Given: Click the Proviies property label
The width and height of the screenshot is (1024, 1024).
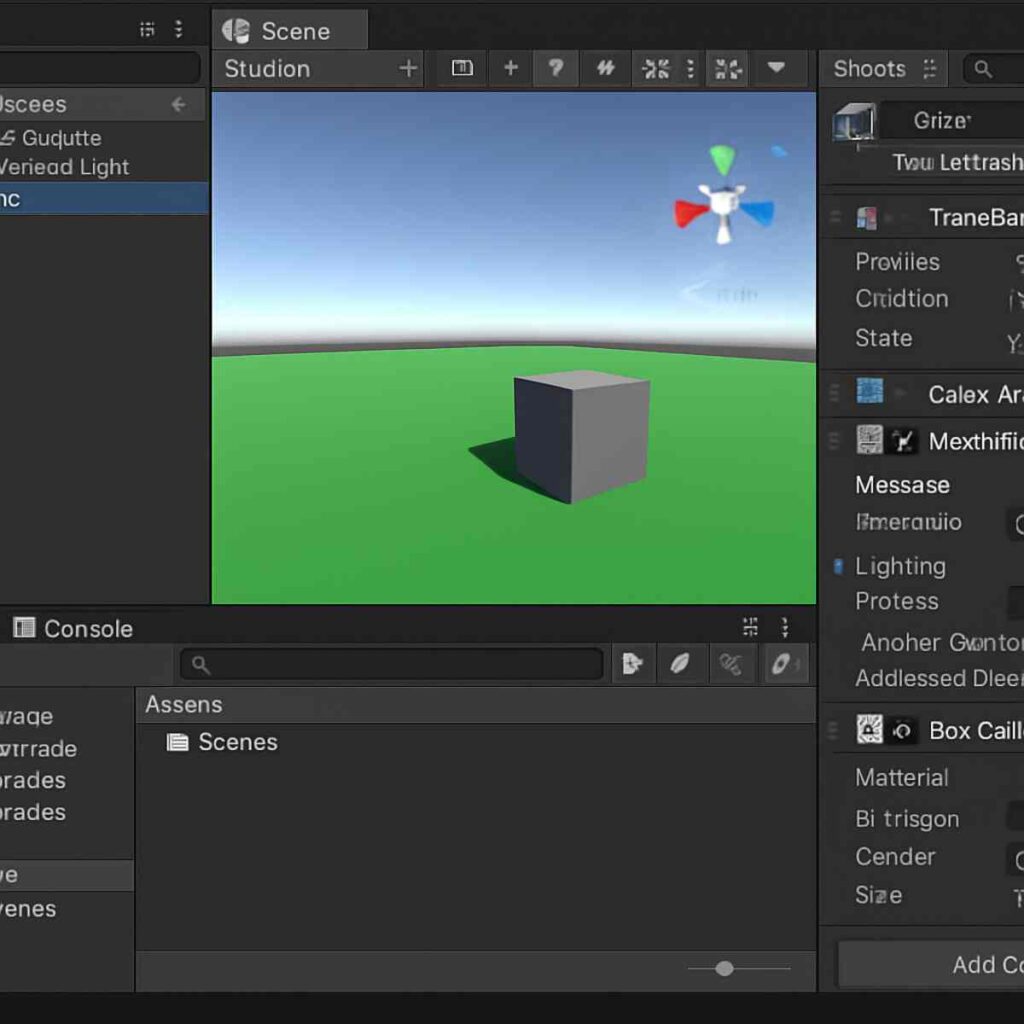Looking at the screenshot, I should click(x=897, y=261).
